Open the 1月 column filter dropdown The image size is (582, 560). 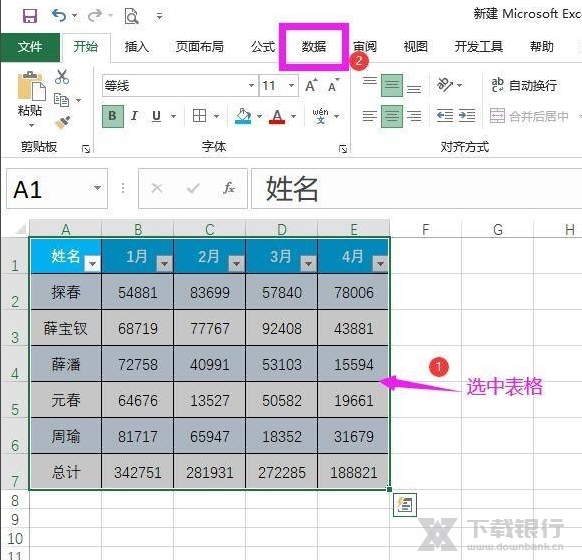pyautogui.click(x=164, y=263)
